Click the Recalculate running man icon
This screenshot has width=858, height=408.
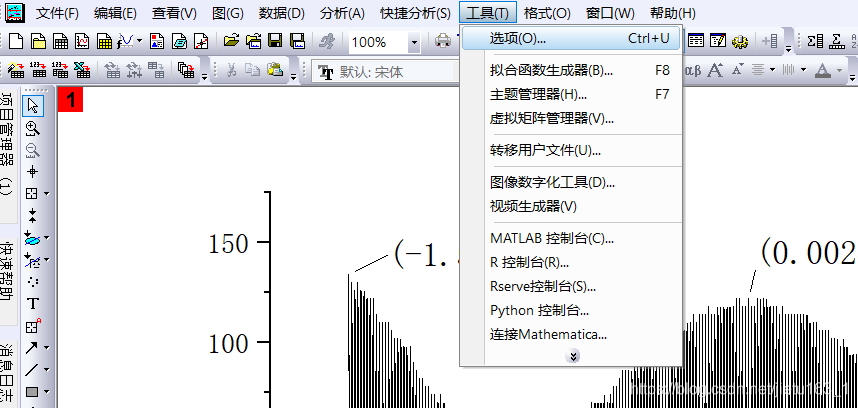(x=327, y=41)
